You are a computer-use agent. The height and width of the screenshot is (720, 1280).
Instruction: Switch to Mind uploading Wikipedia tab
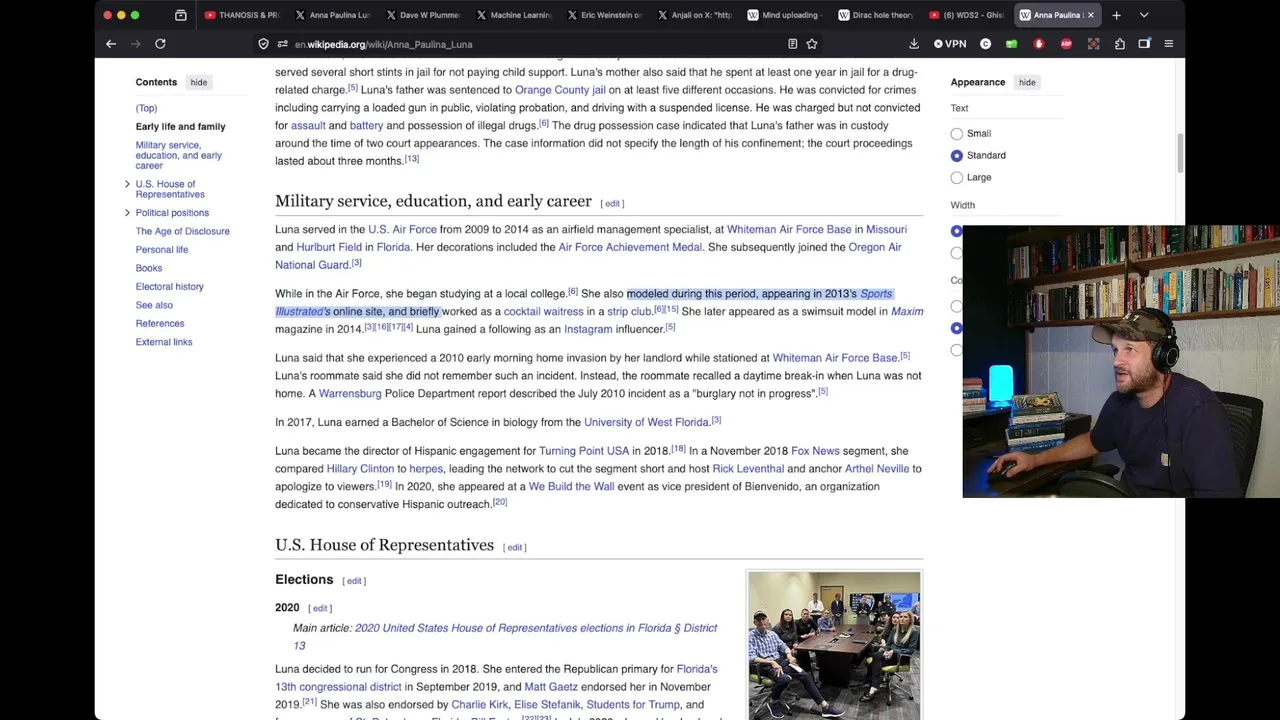[783, 15]
